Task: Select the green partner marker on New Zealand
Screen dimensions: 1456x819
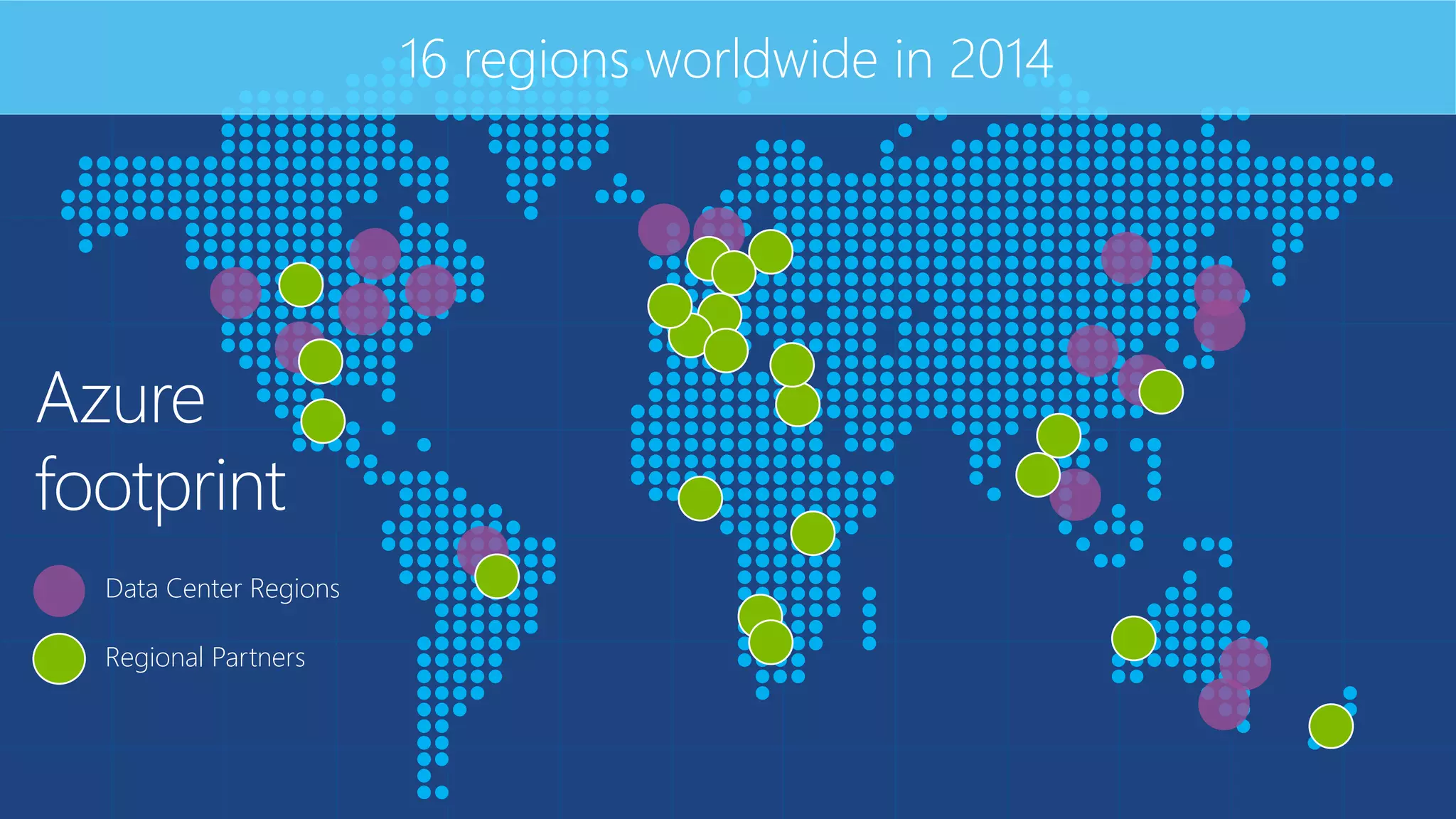Action: (1331, 726)
